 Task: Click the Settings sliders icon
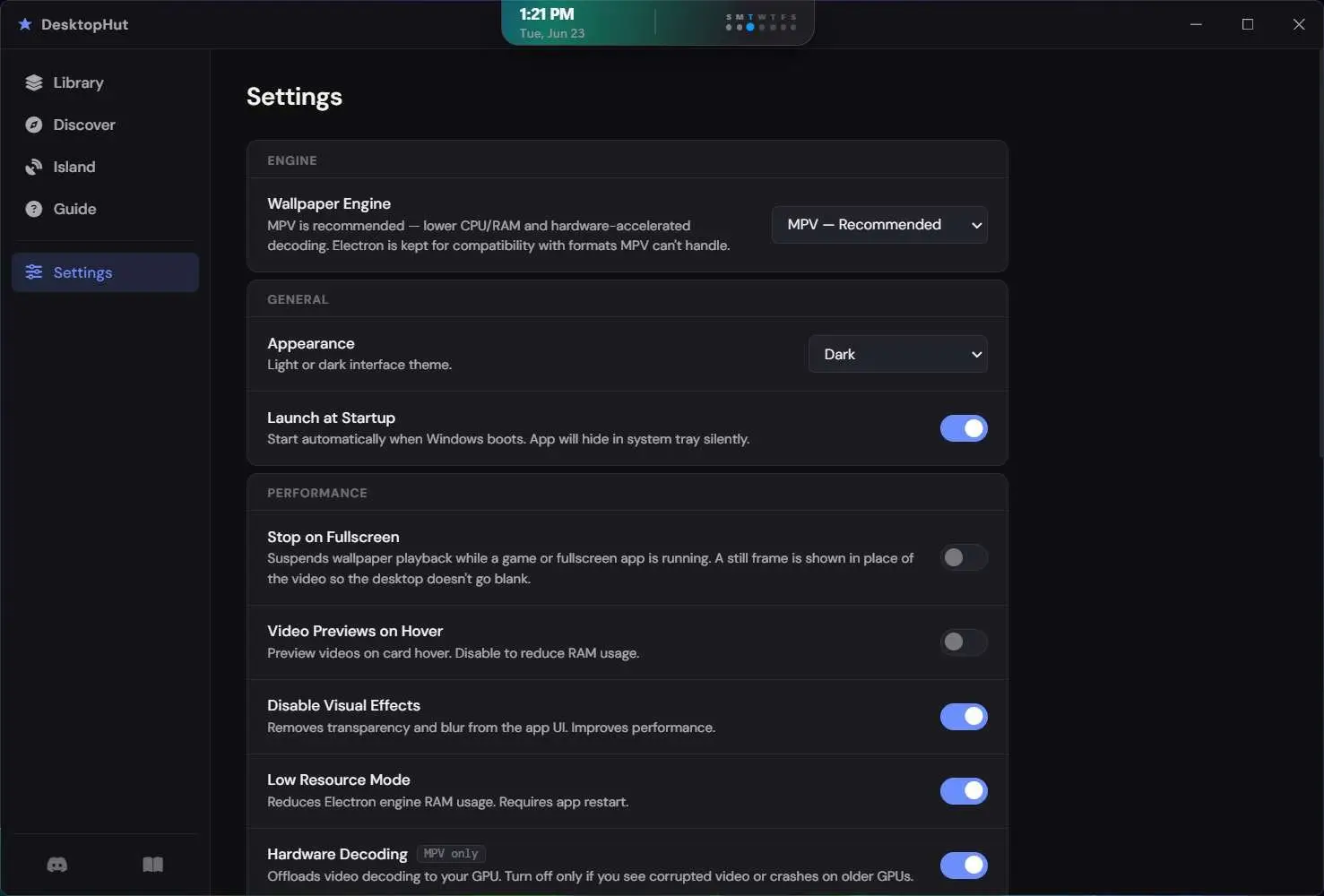[34, 272]
